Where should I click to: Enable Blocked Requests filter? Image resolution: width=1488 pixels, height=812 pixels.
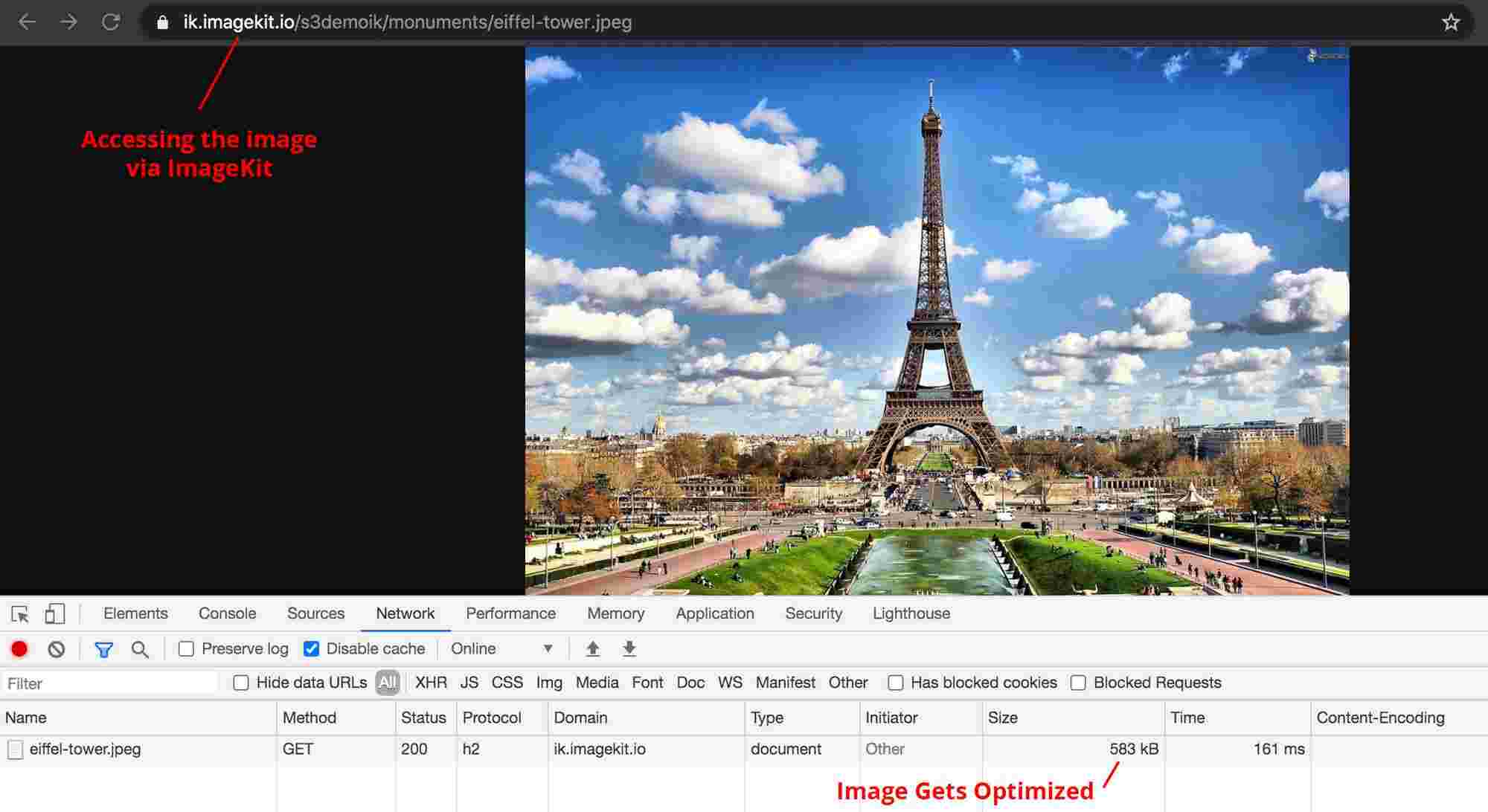tap(1079, 683)
